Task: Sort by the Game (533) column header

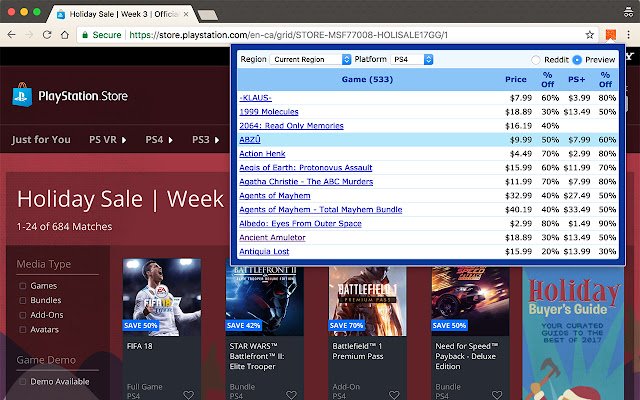Action: pos(367,79)
